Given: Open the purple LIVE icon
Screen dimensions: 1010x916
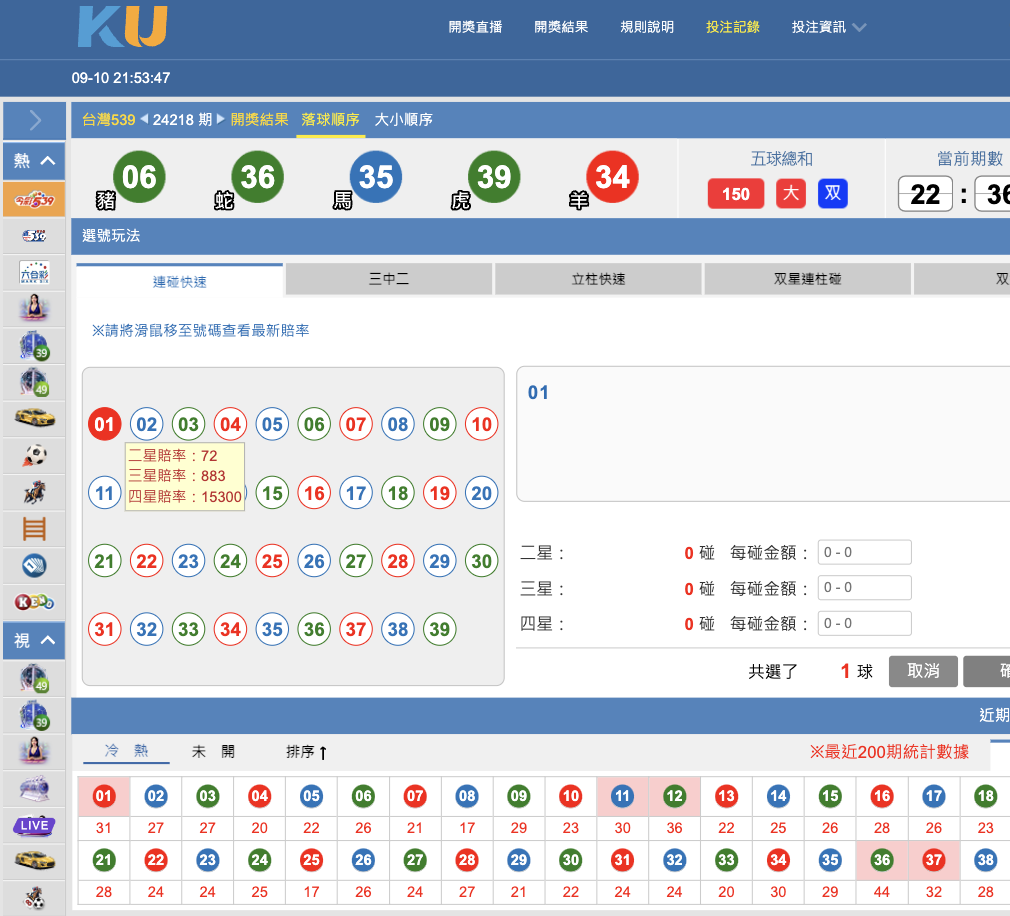Looking at the screenshot, I should [x=34, y=825].
